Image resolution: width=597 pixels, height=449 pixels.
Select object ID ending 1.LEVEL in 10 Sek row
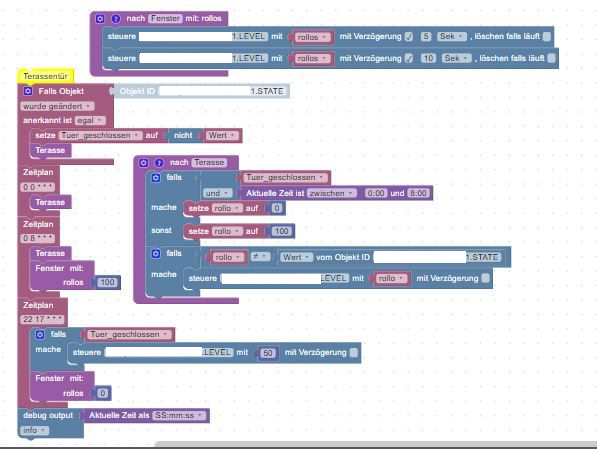coord(204,58)
